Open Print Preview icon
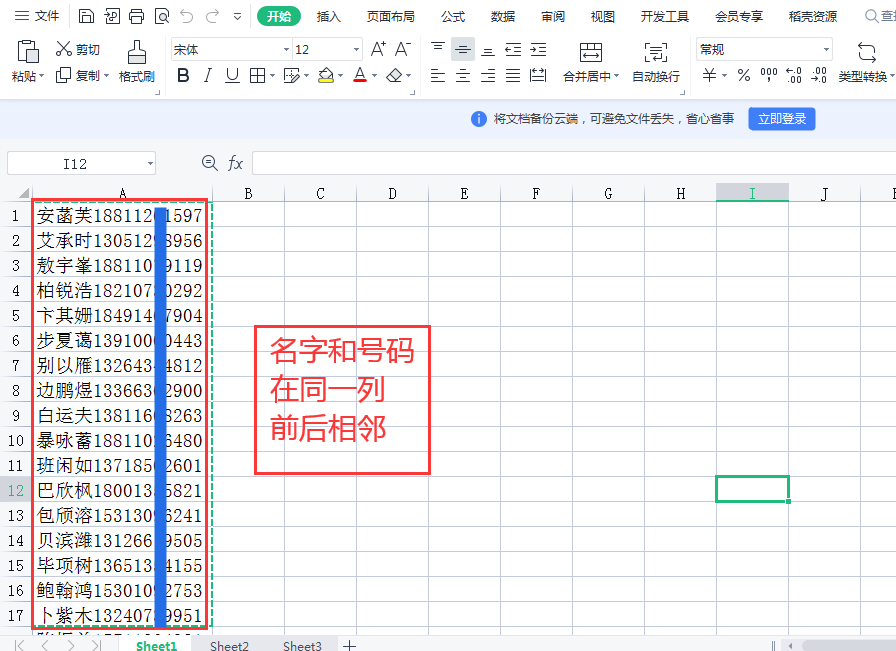 coord(162,16)
